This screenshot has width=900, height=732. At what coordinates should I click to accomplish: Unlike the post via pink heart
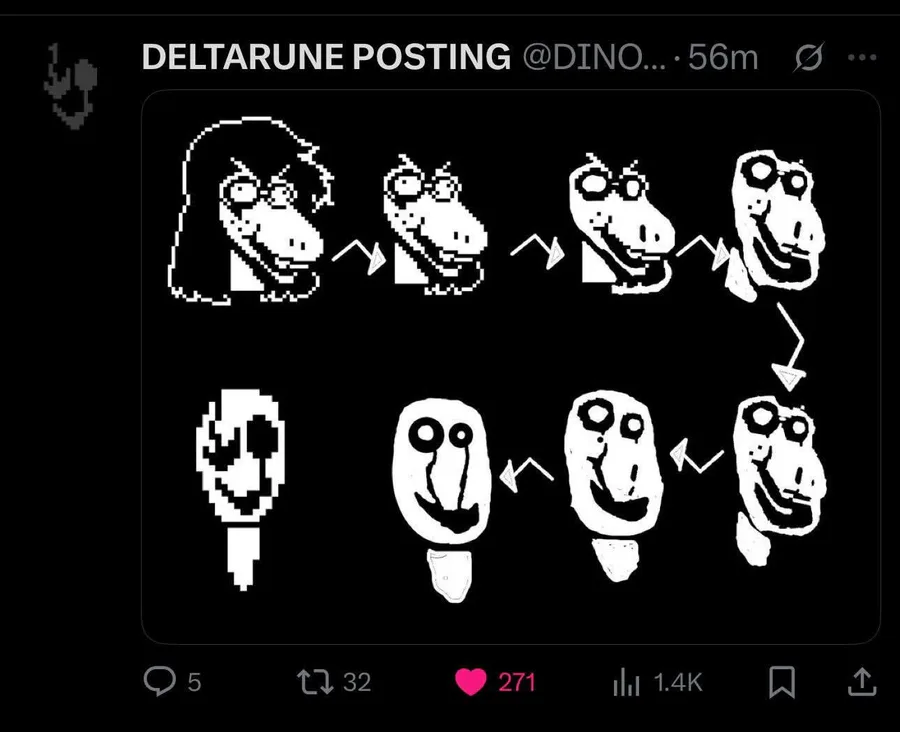pos(471,682)
